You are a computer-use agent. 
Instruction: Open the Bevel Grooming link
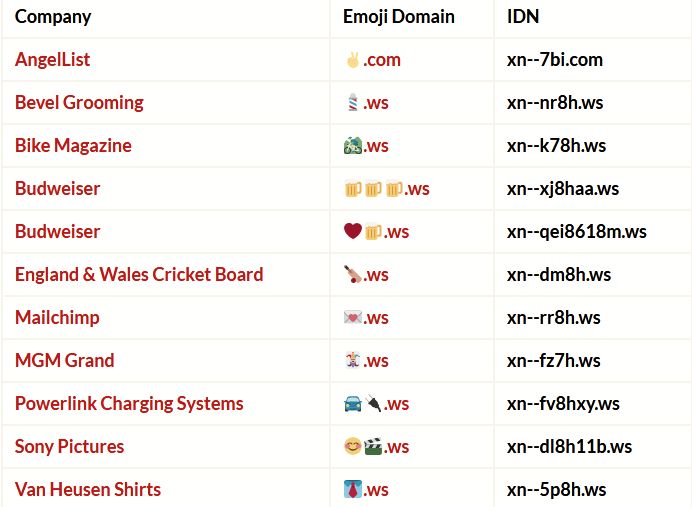79,102
